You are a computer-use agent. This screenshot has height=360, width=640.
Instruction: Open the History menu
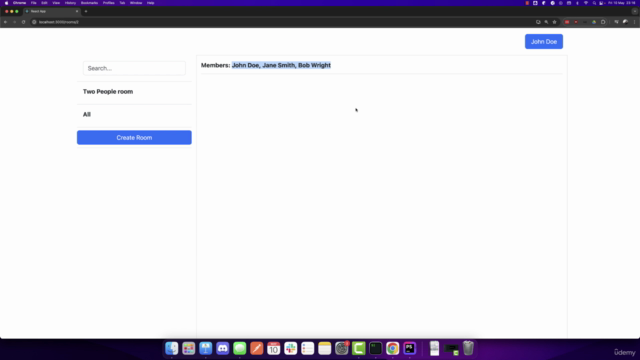pos(70,3)
